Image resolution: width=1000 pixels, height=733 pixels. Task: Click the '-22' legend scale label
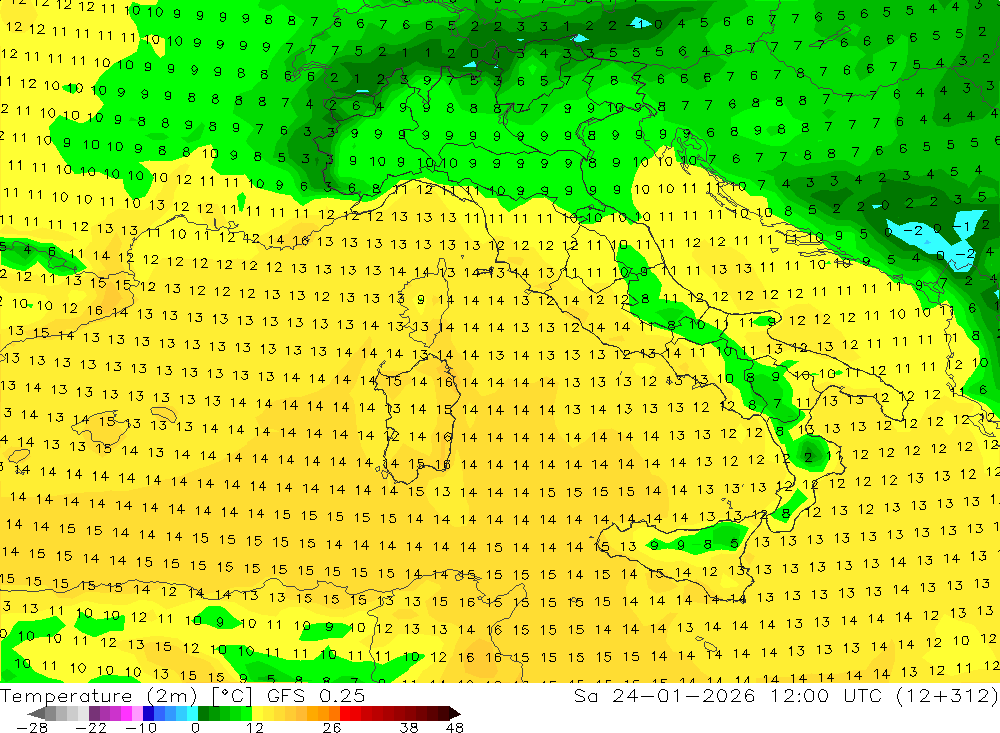(x=91, y=727)
